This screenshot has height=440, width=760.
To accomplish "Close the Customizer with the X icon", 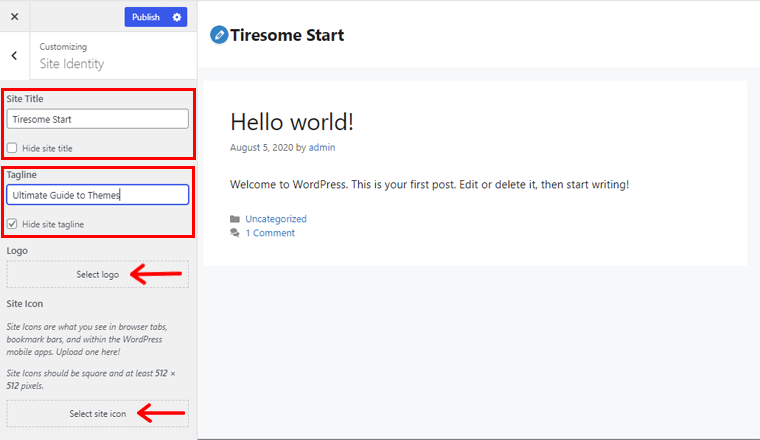I will [x=14, y=17].
